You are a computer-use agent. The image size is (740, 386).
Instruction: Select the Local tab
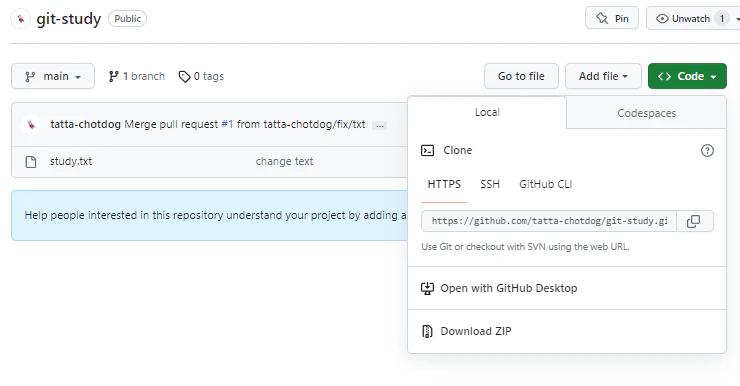coord(487,112)
